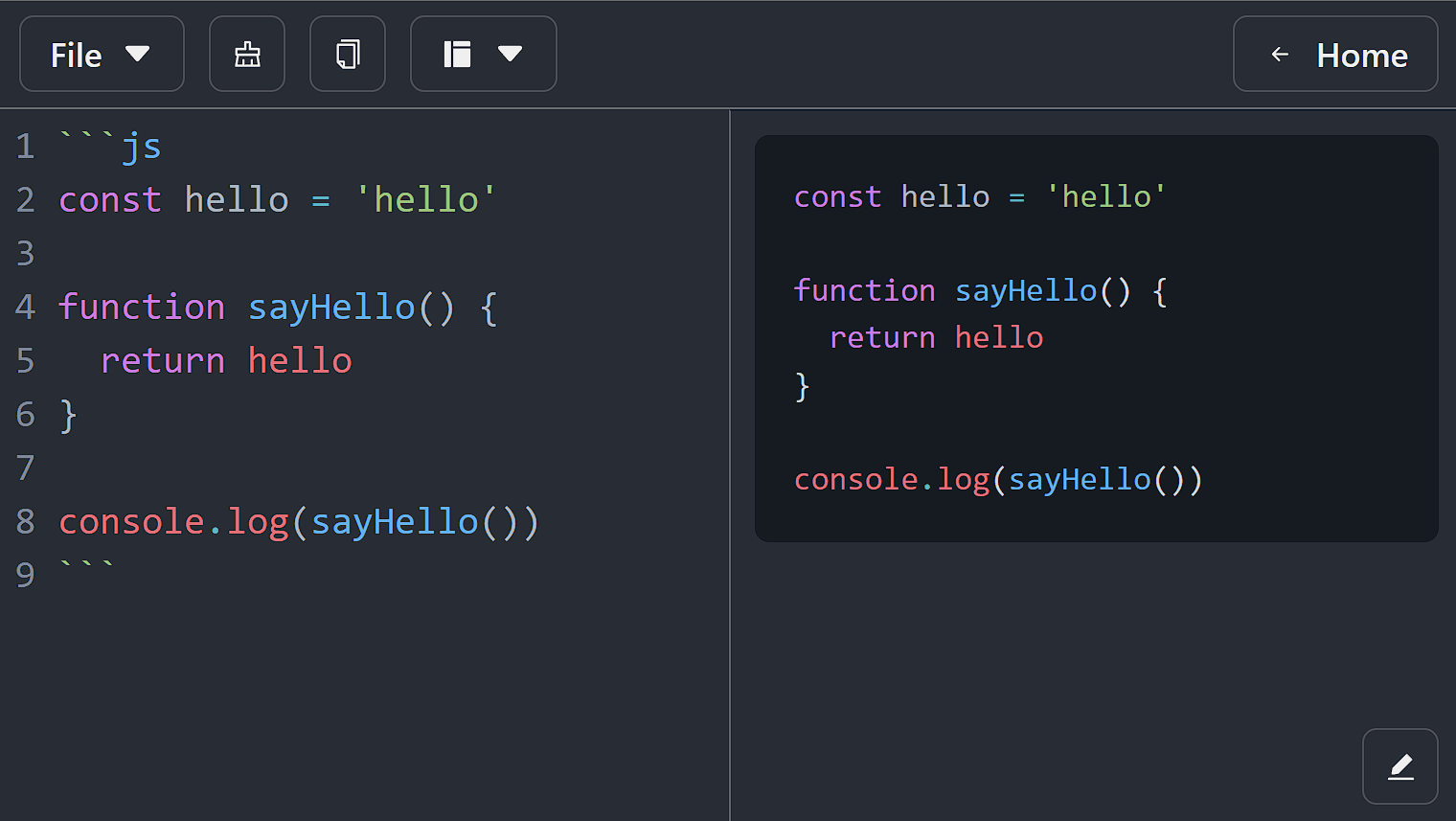Click 'return hello' in preview code block
Screen dimensions: 1456x821
tap(937, 337)
